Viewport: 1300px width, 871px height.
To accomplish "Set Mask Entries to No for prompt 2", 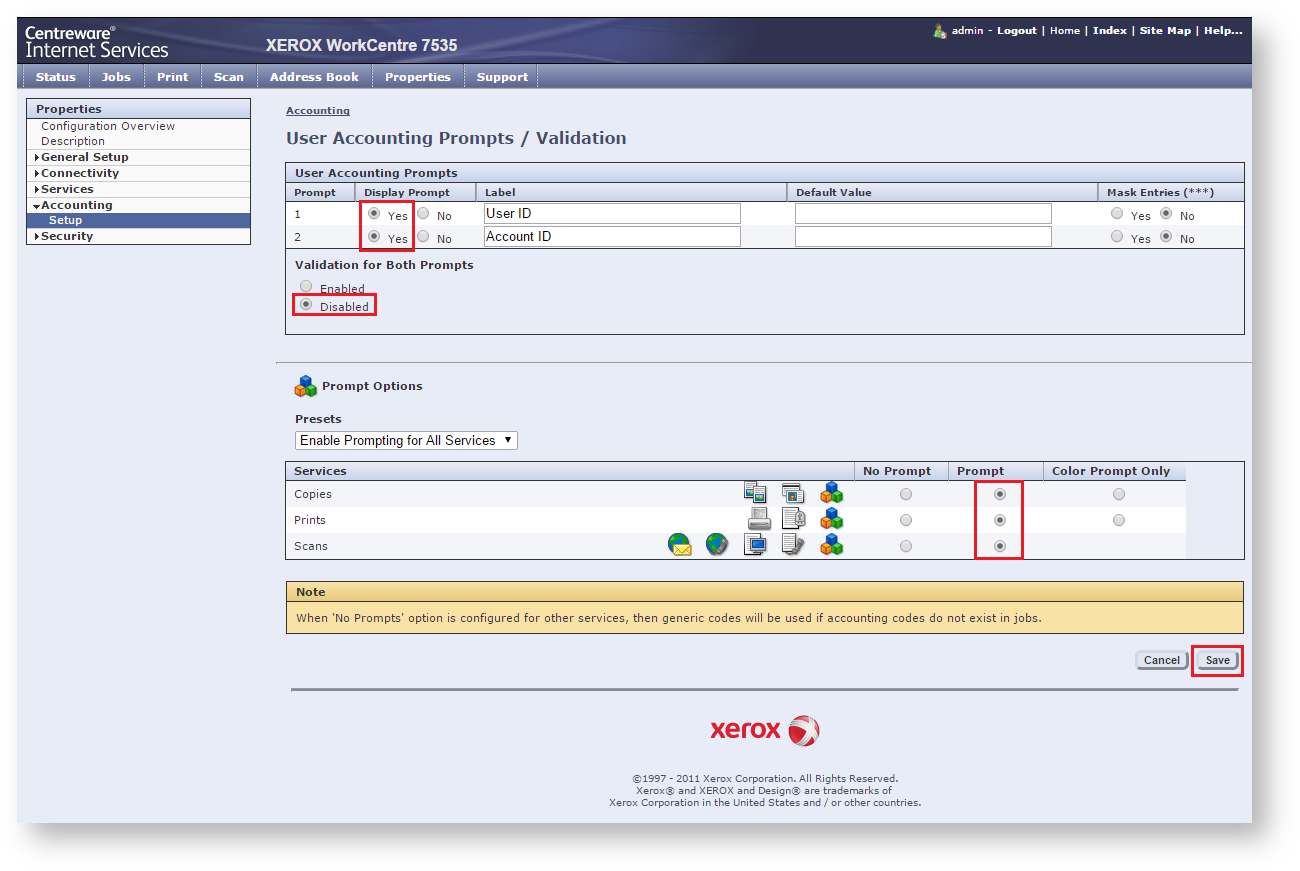I will [x=1166, y=236].
